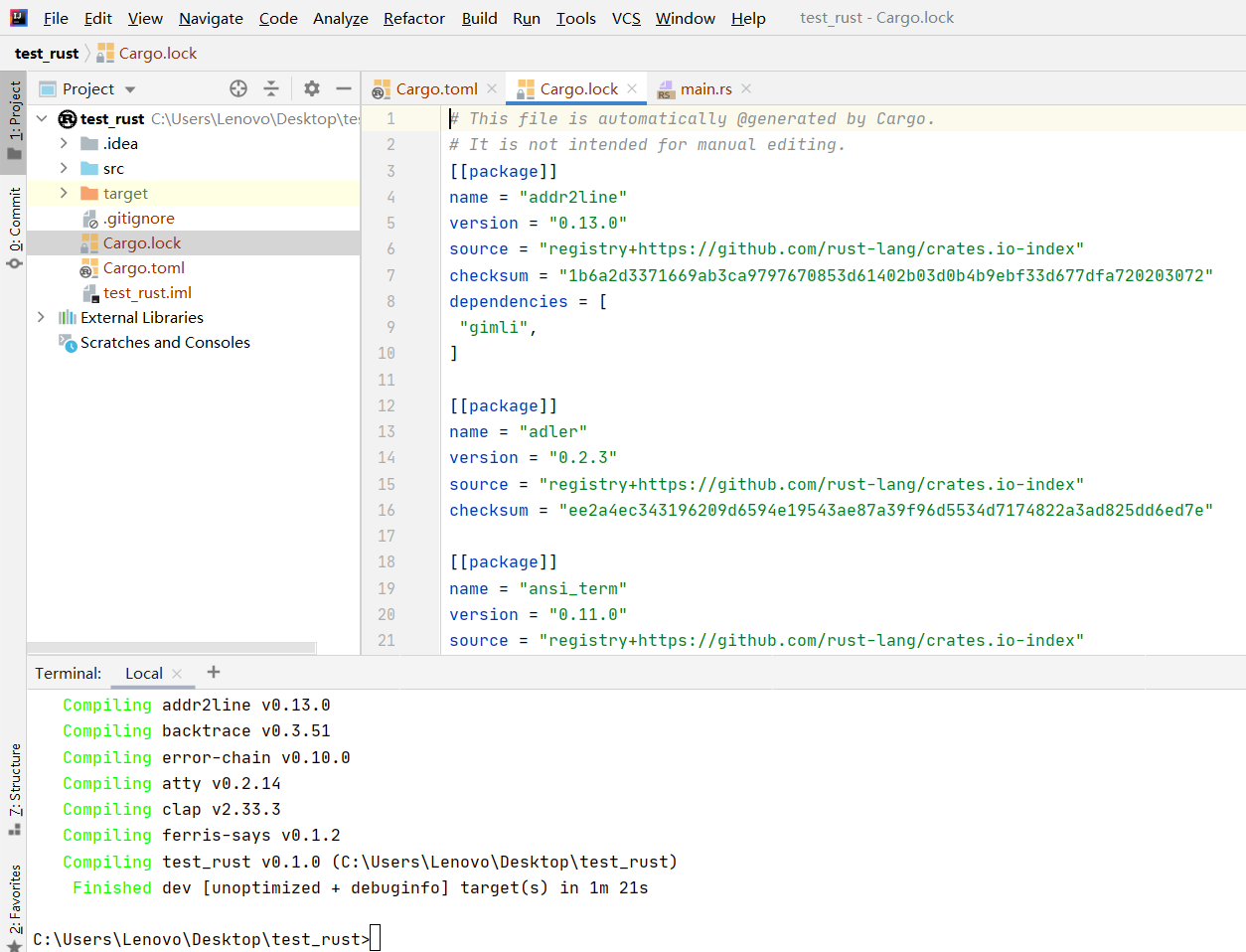Select Cargo.lock in project tree
Viewport: 1246px width, 952px height.
click(142, 242)
